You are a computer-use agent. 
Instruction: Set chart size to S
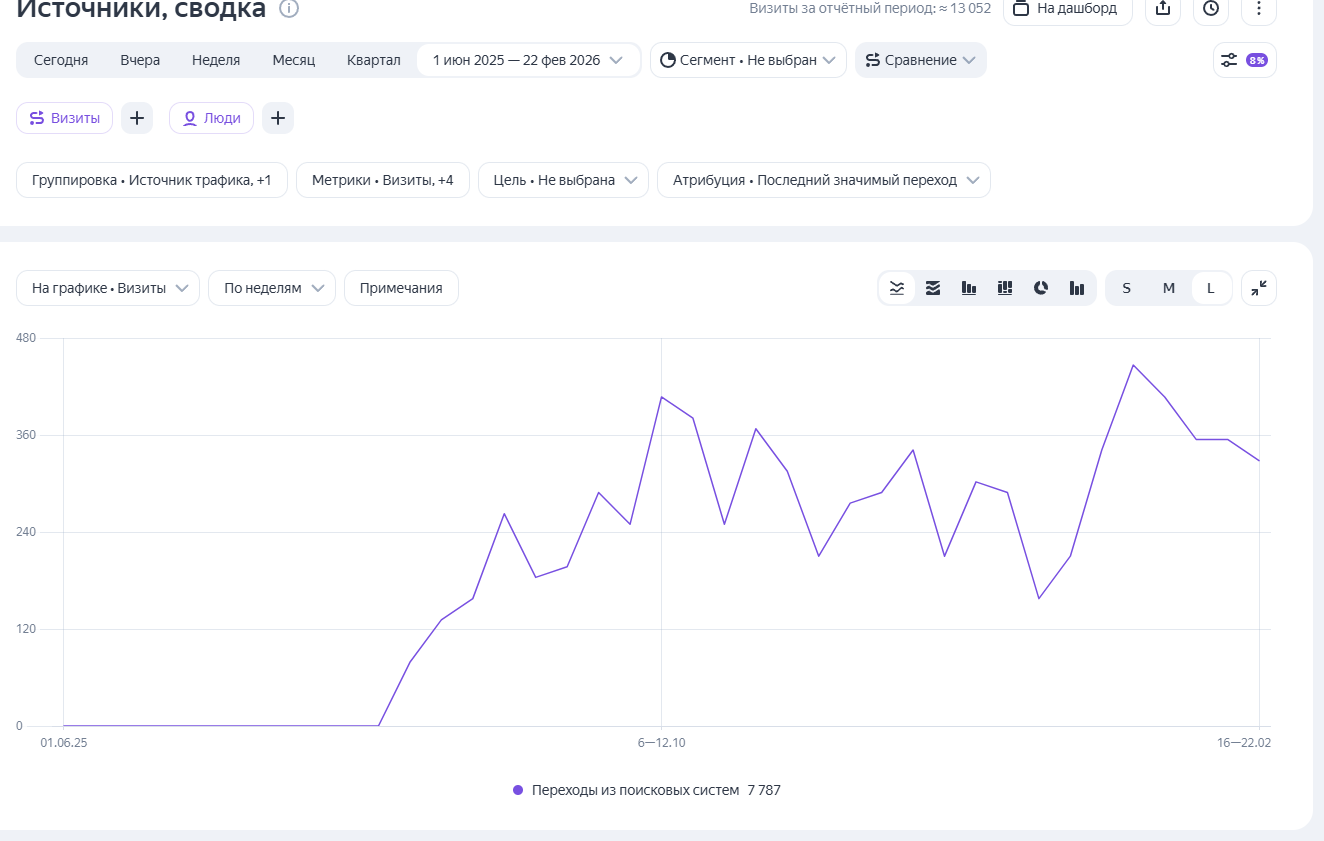point(1126,288)
